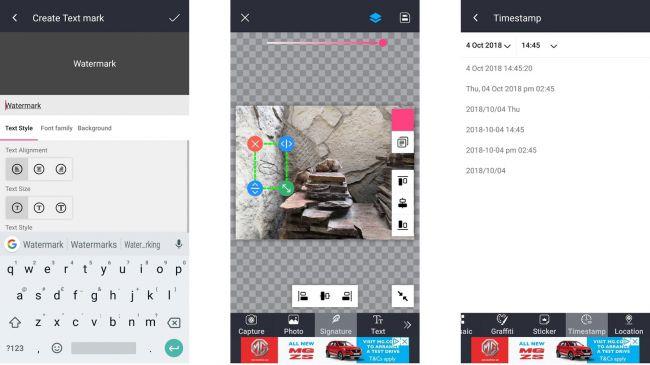Image resolution: width=650 pixels, height=365 pixels.
Task: Align signature to vertical center
Action: coord(403,203)
